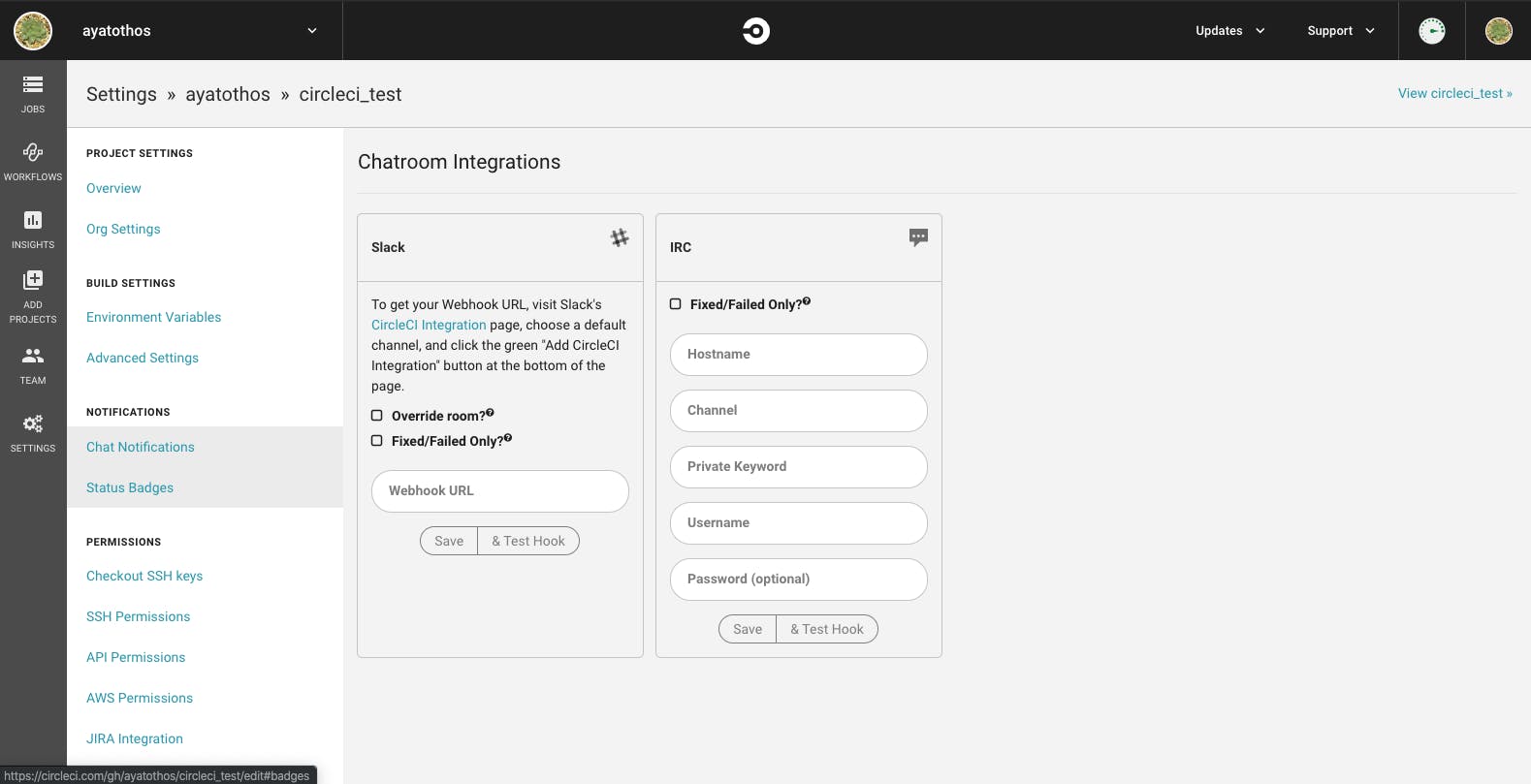
Task: Select Chat Notifications in sidebar
Action: (141, 447)
